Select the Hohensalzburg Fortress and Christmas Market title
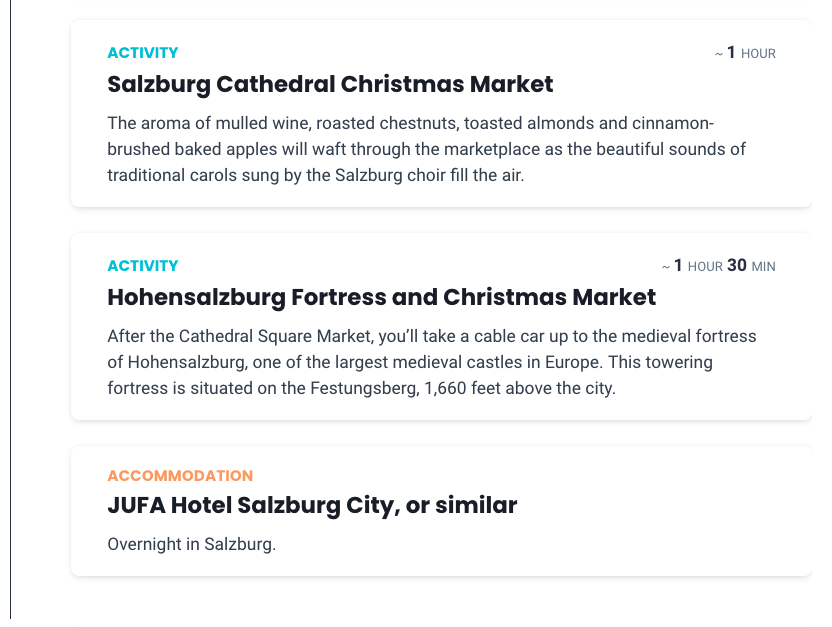The width and height of the screenshot is (832, 627). 382,297
